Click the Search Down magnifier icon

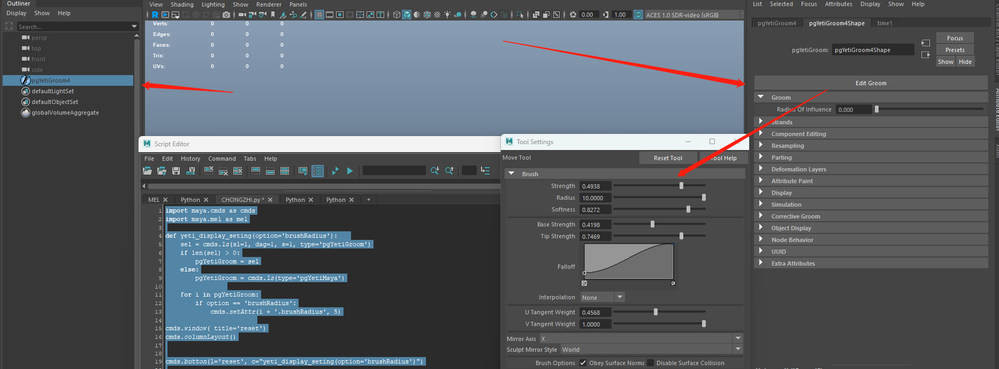(x=435, y=171)
